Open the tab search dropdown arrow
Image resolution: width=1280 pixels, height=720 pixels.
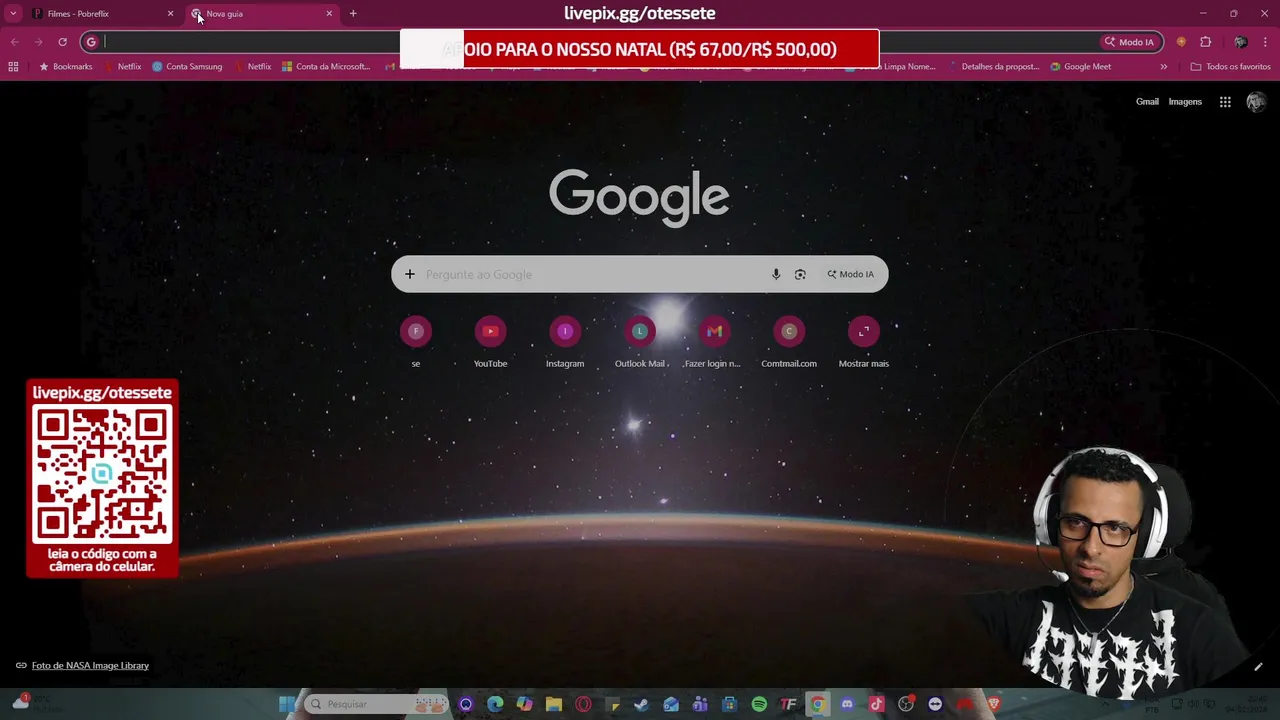click(13, 14)
